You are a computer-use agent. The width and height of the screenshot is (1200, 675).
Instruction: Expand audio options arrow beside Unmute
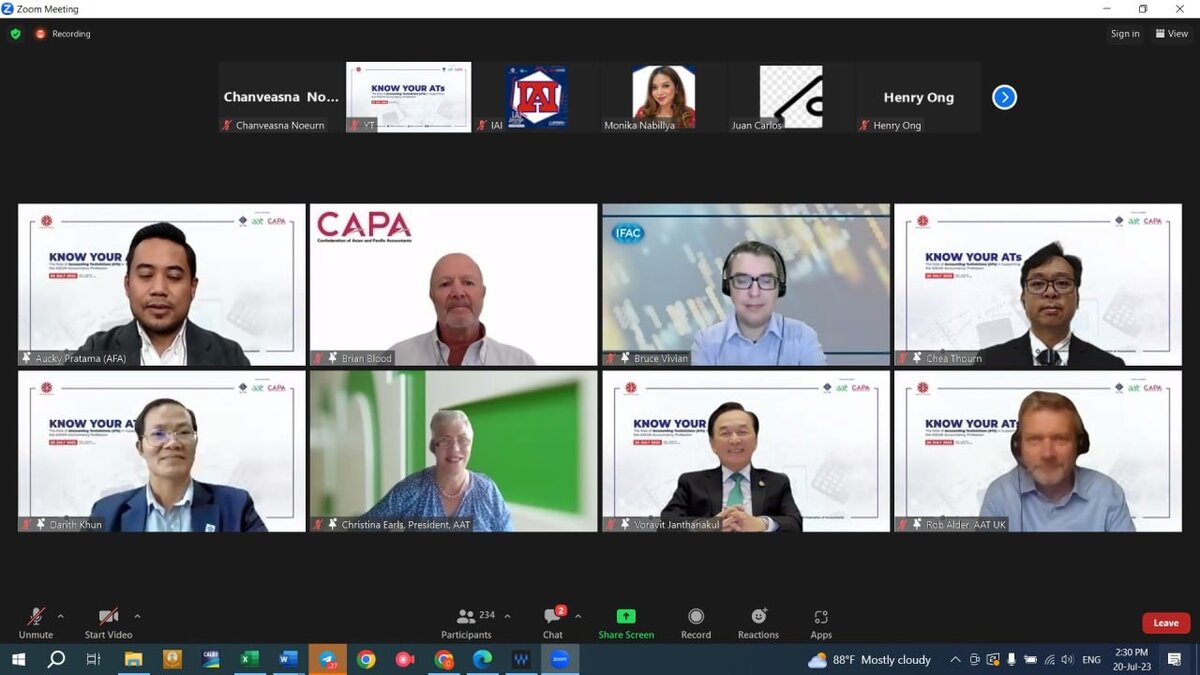[x=61, y=616]
